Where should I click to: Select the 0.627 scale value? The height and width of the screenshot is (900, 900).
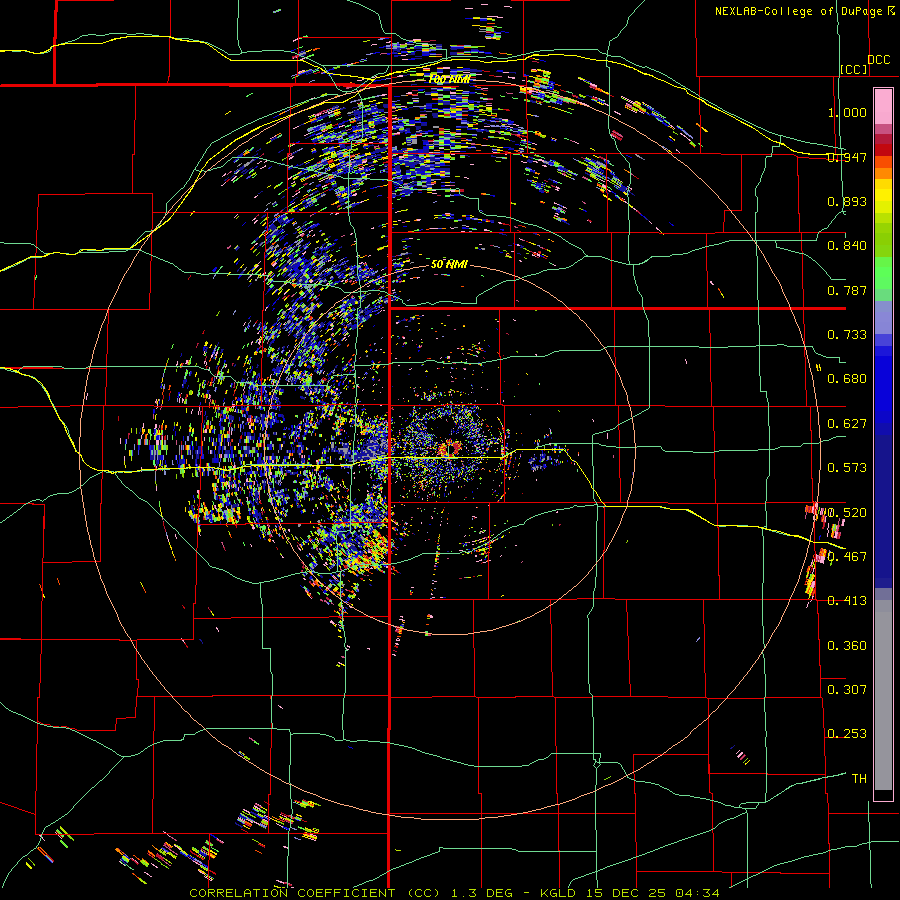point(847,424)
